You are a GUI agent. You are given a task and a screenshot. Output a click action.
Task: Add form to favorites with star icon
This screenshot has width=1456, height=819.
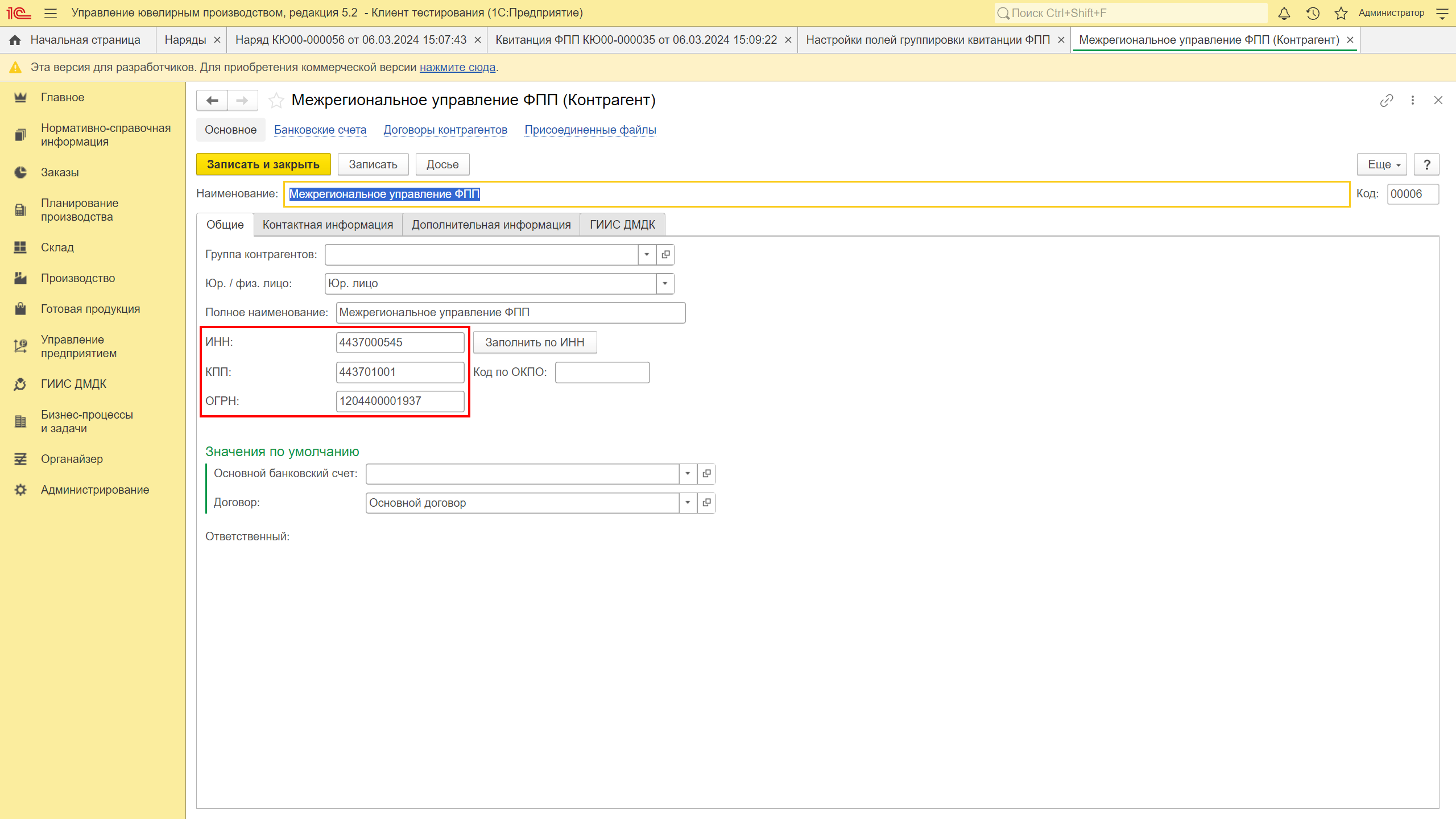coord(276,101)
